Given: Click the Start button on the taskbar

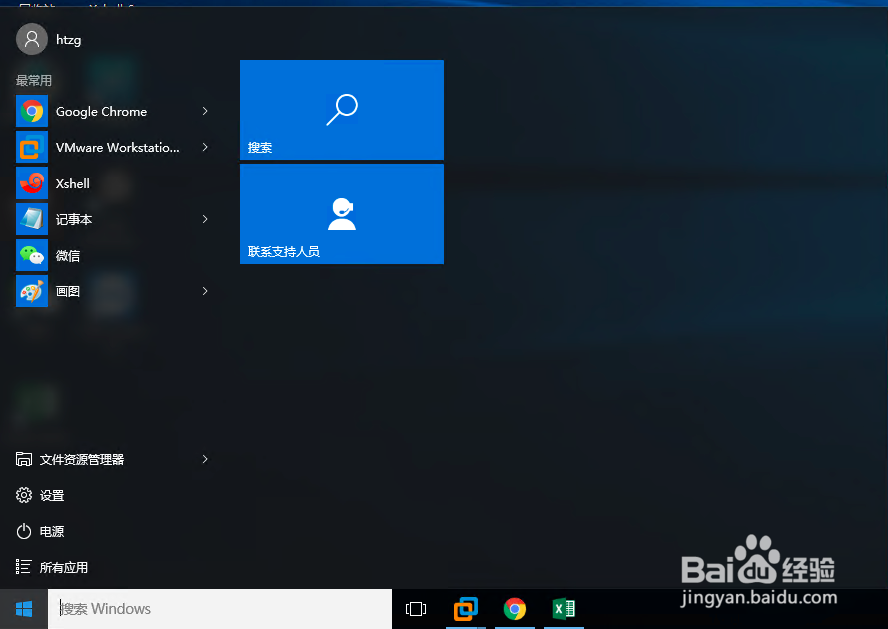Looking at the screenshot, I should (x=23, y=608).
